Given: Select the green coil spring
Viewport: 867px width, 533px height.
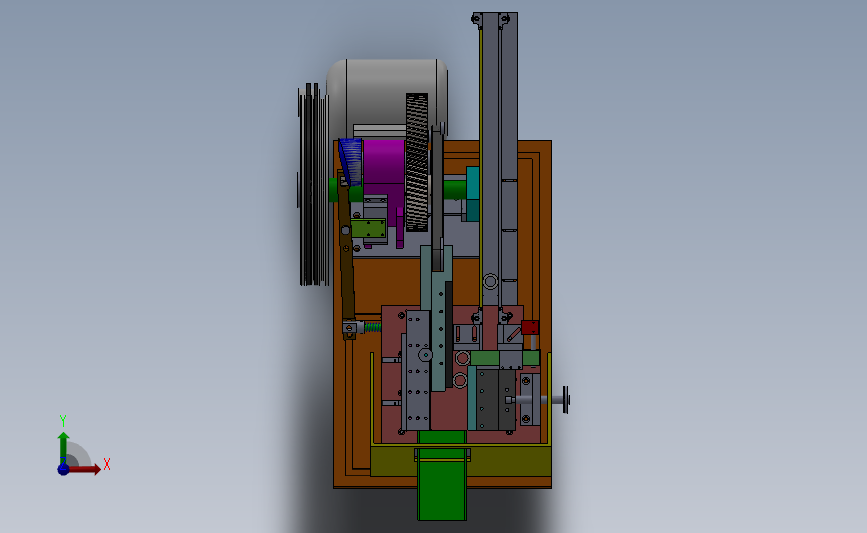Looking at the screenshot, I should click(373, 327).
